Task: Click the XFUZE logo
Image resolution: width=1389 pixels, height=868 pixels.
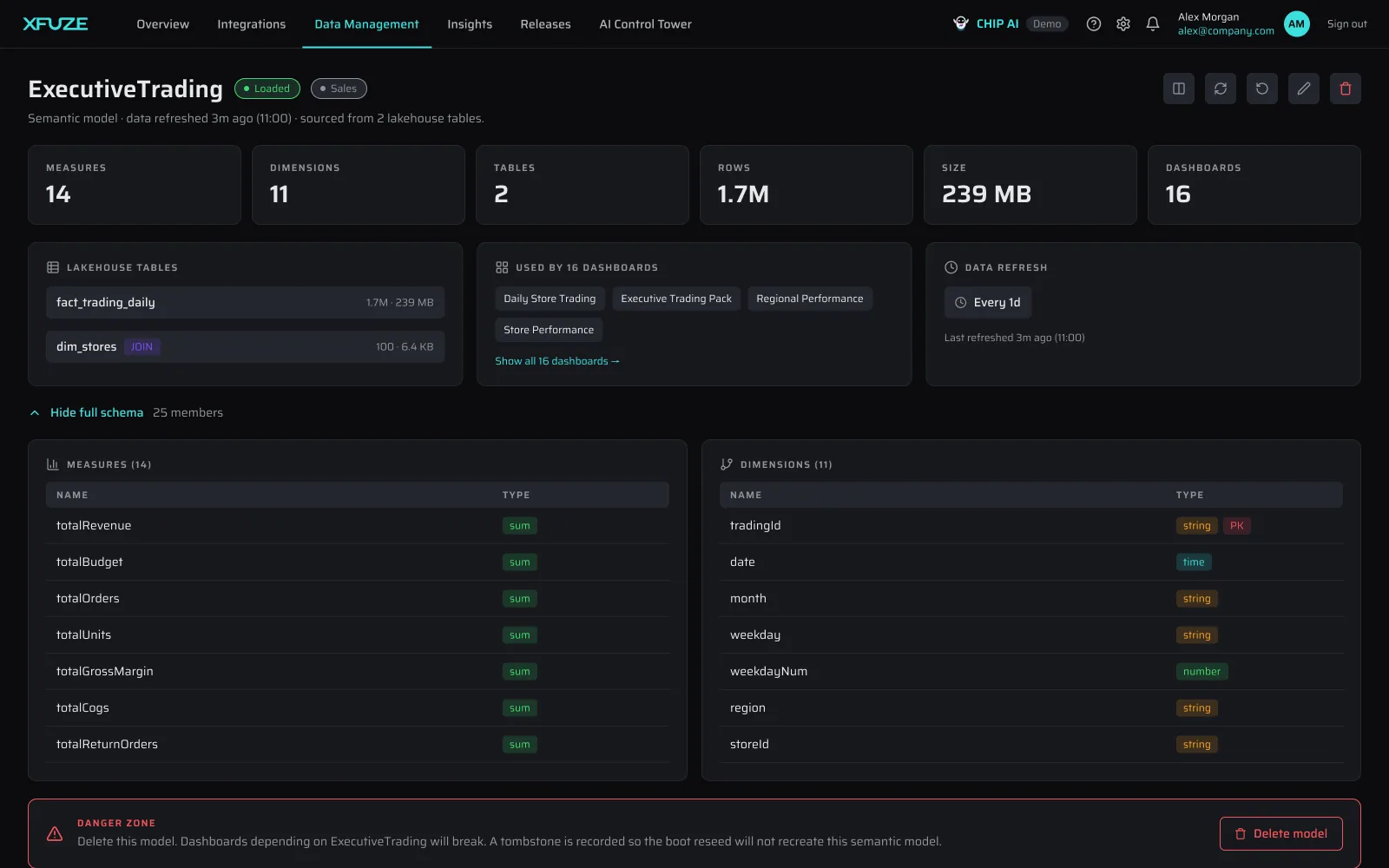Action: point(56,24)
